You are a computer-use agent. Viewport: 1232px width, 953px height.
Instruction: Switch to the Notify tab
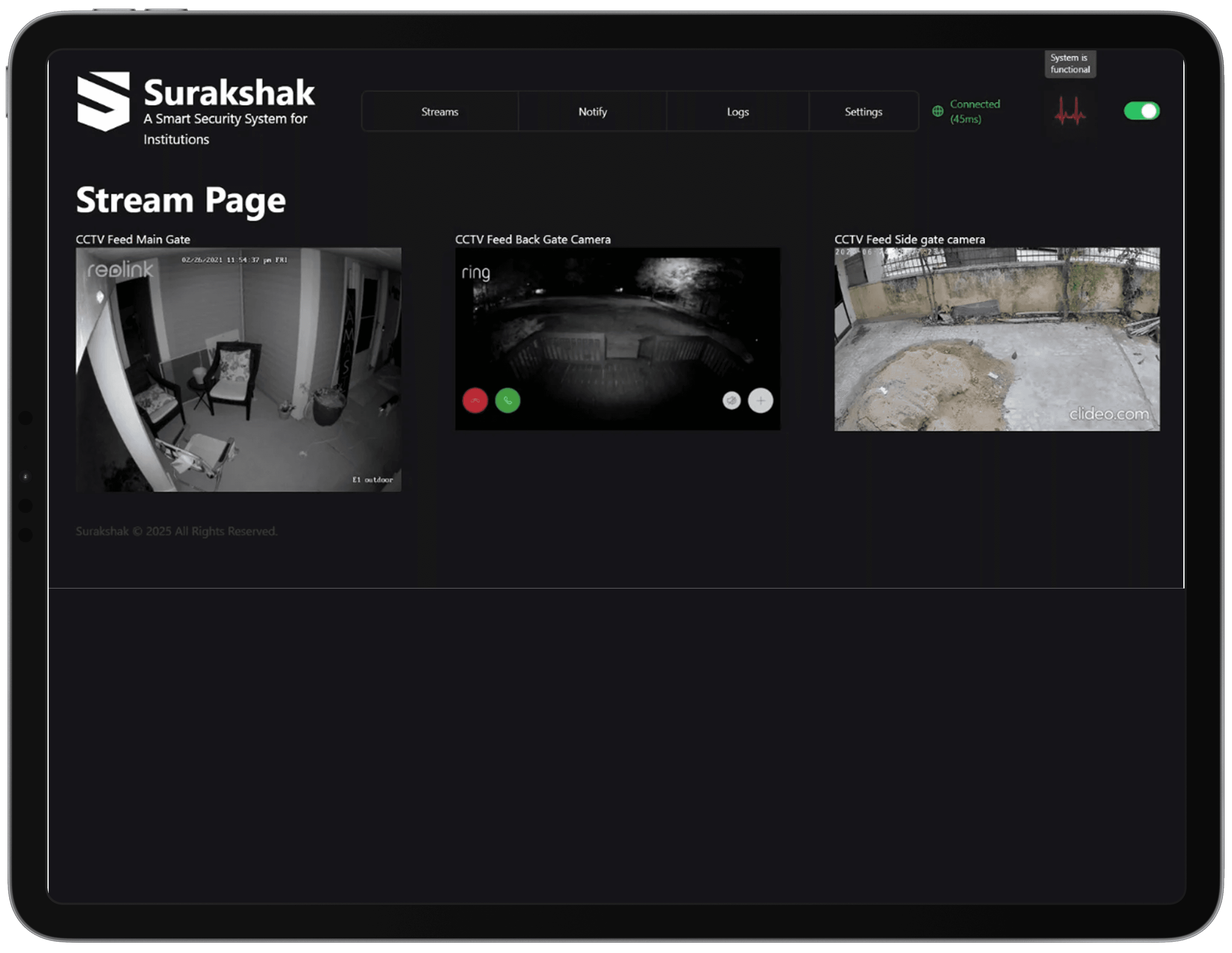pos(592,112)
